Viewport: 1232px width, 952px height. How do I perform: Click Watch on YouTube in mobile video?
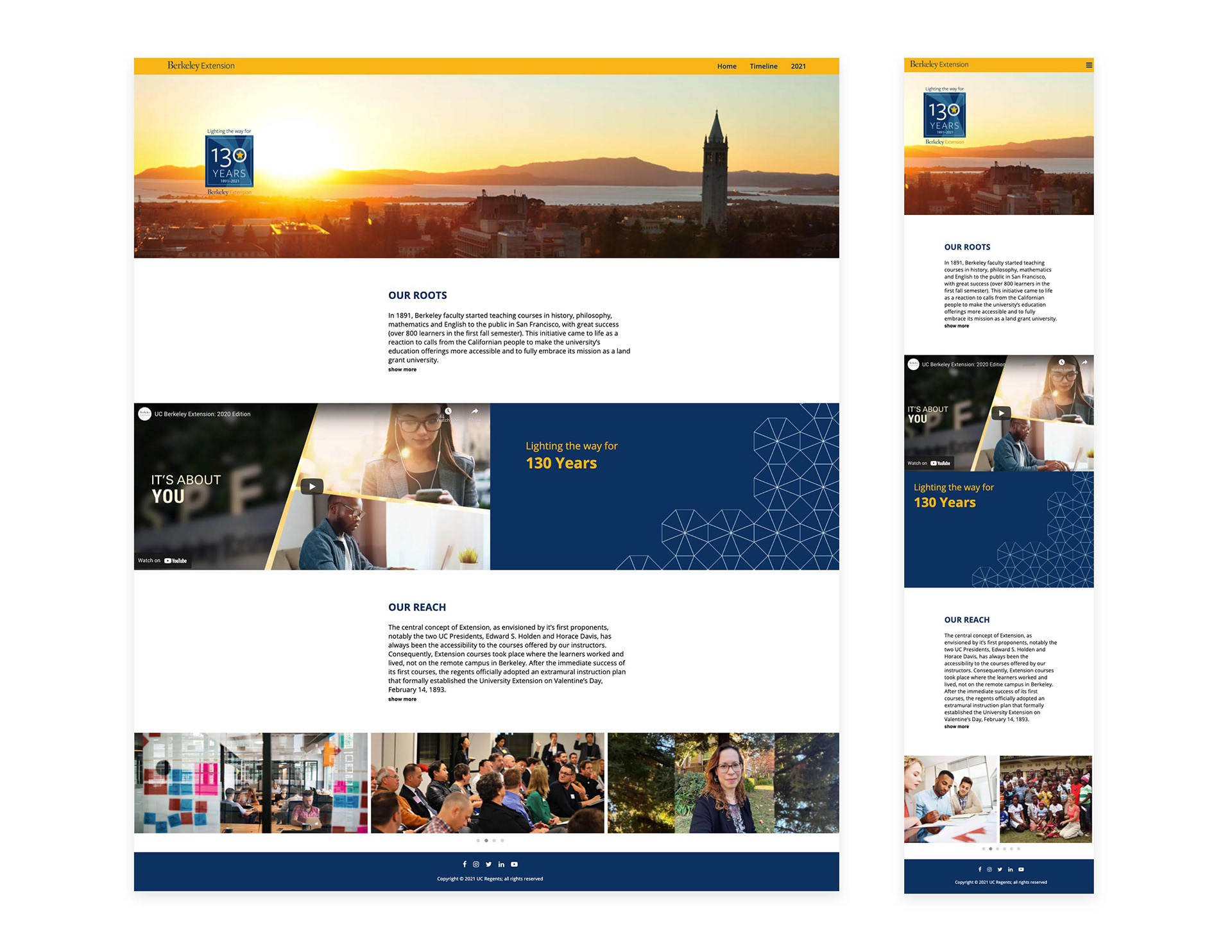click(929, 463)
